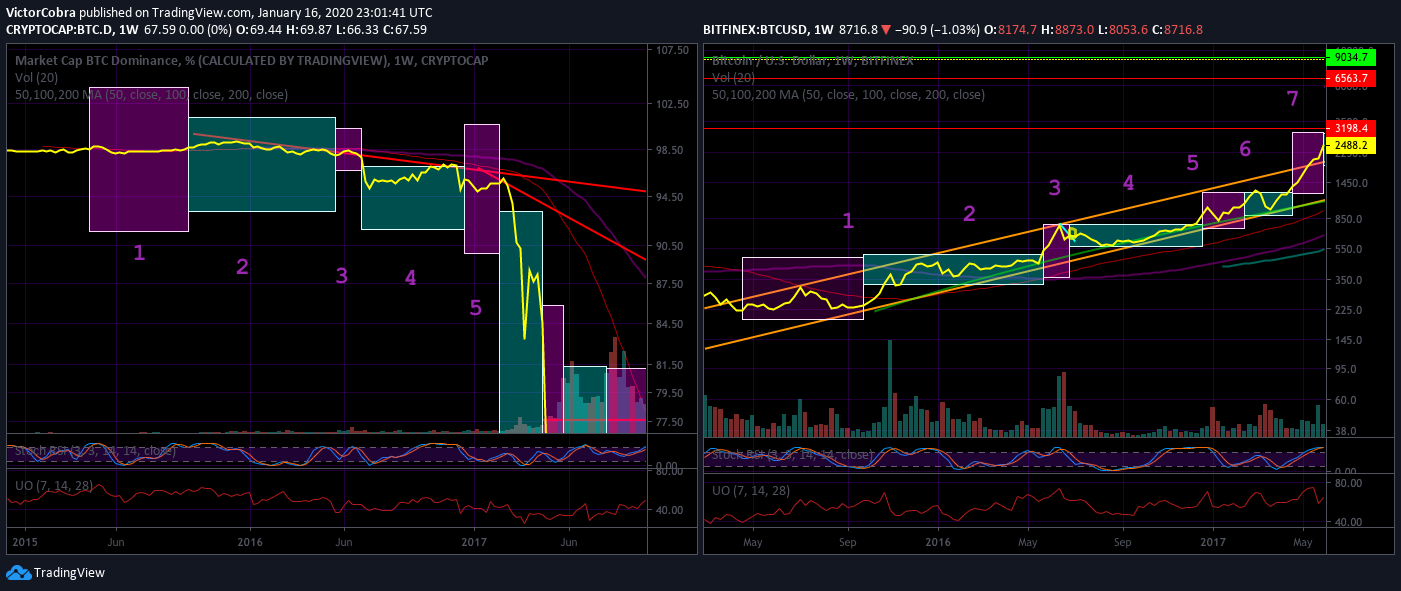Click Vol (20) legend on BTCUSD chart
Image resolution: width=1401 pixels, height=591 pixels.
(733, 78)
